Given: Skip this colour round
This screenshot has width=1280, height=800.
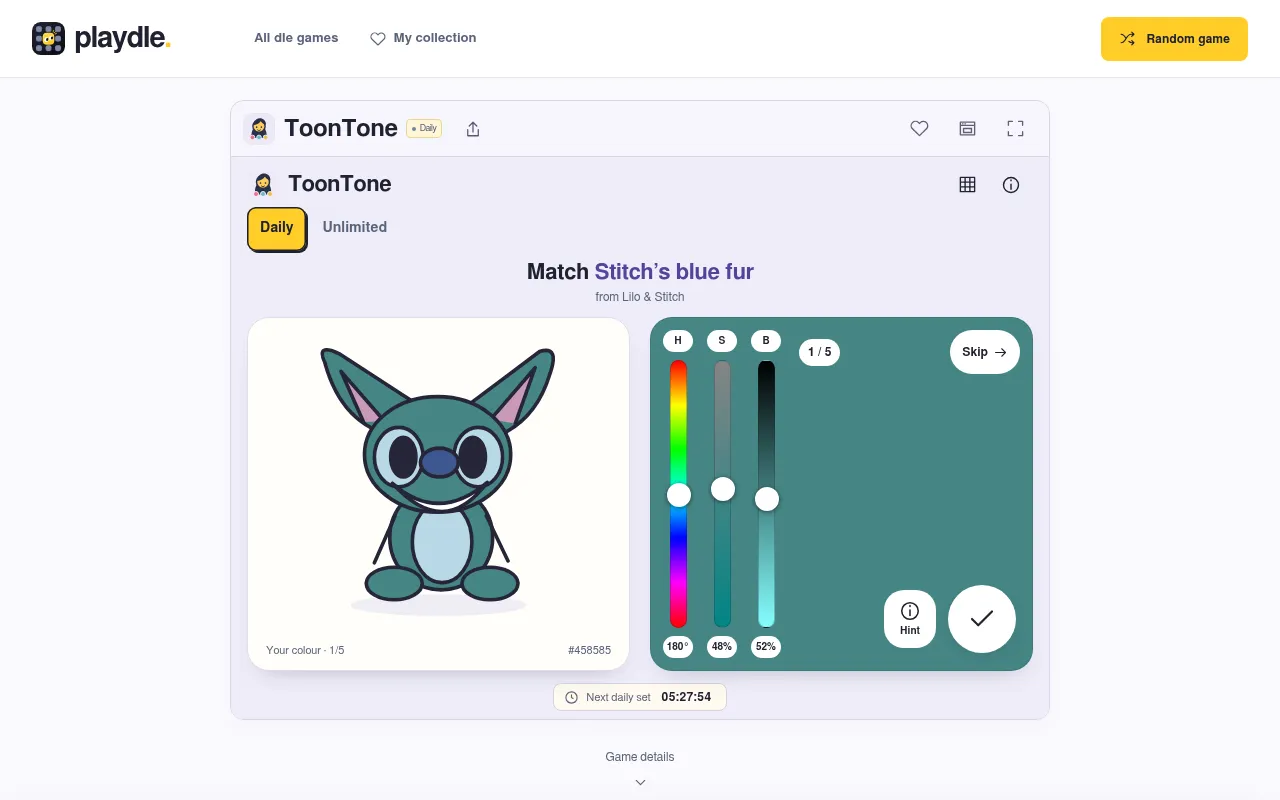Looking at the screenshot, I should tap(985, 352).
